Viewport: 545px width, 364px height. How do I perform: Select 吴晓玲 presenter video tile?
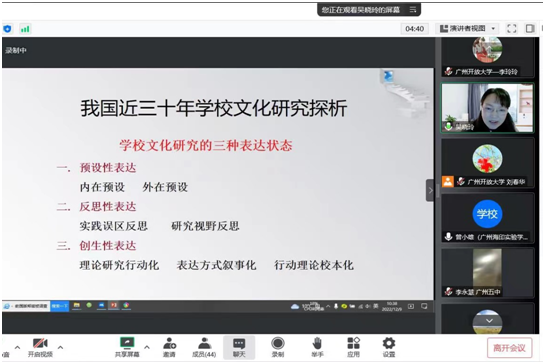click(487, 108)
